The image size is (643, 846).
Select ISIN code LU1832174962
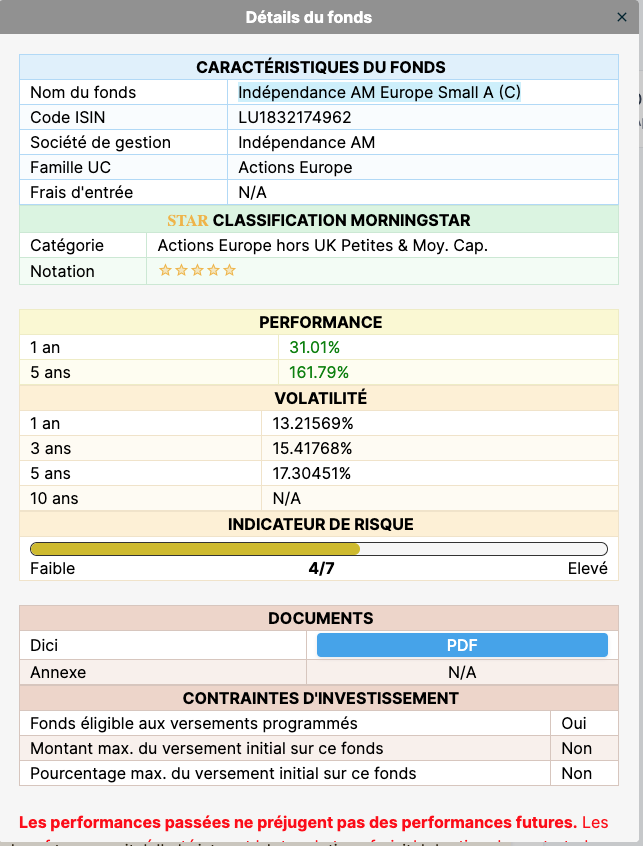pos(295,117)
